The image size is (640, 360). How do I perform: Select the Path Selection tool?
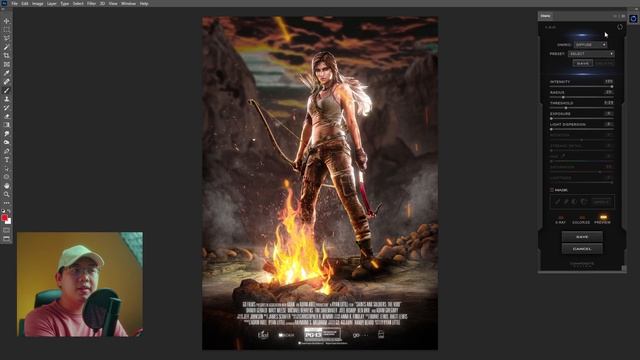7,169
